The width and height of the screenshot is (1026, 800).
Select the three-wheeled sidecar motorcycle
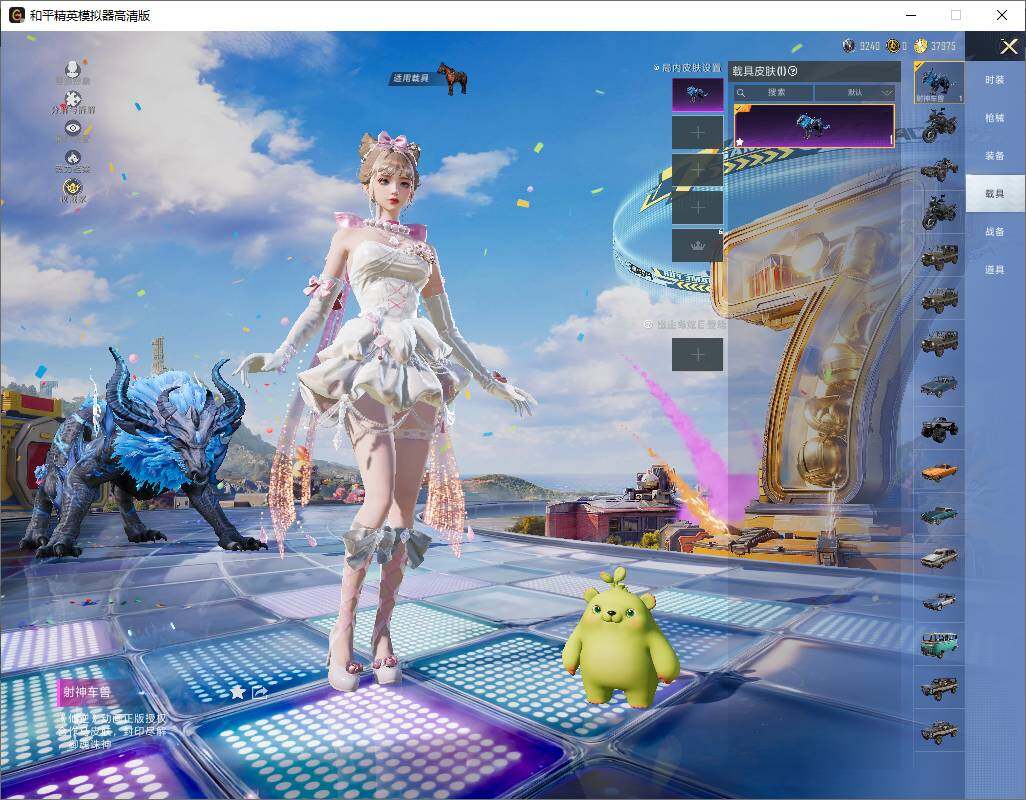click(x=939, y=169)
